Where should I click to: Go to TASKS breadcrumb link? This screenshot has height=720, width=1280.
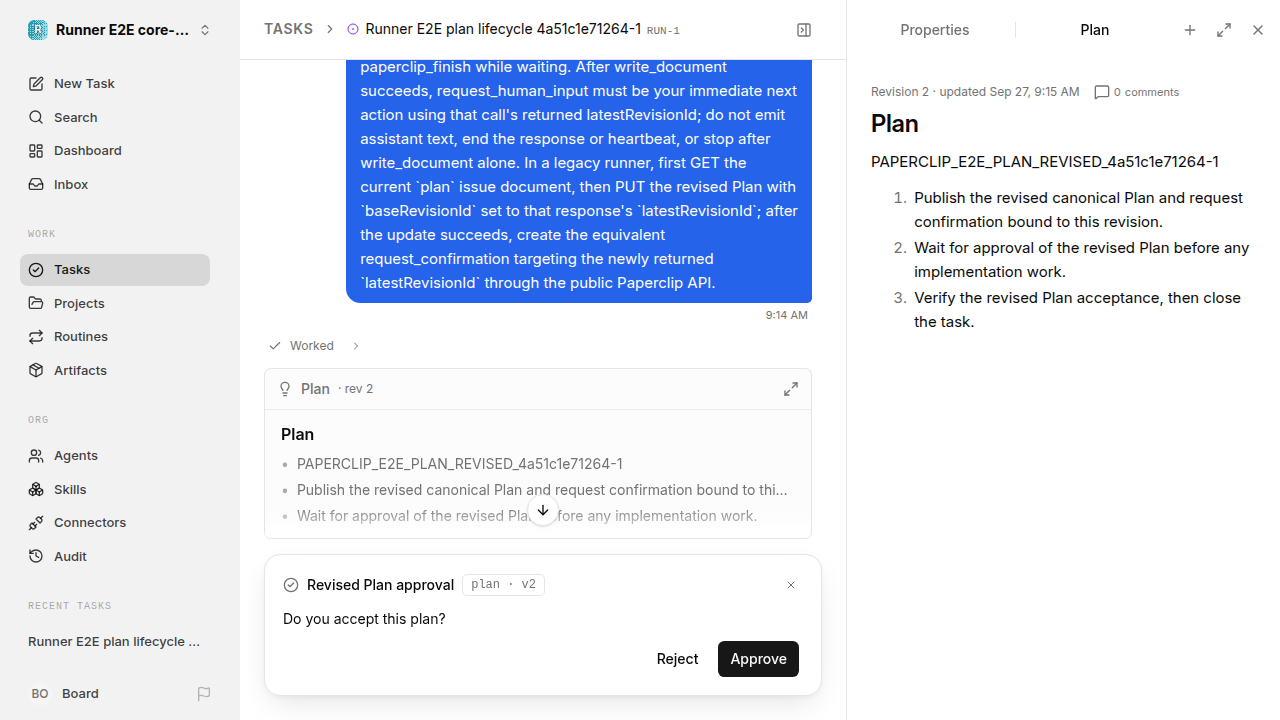[x=288, y=30]
